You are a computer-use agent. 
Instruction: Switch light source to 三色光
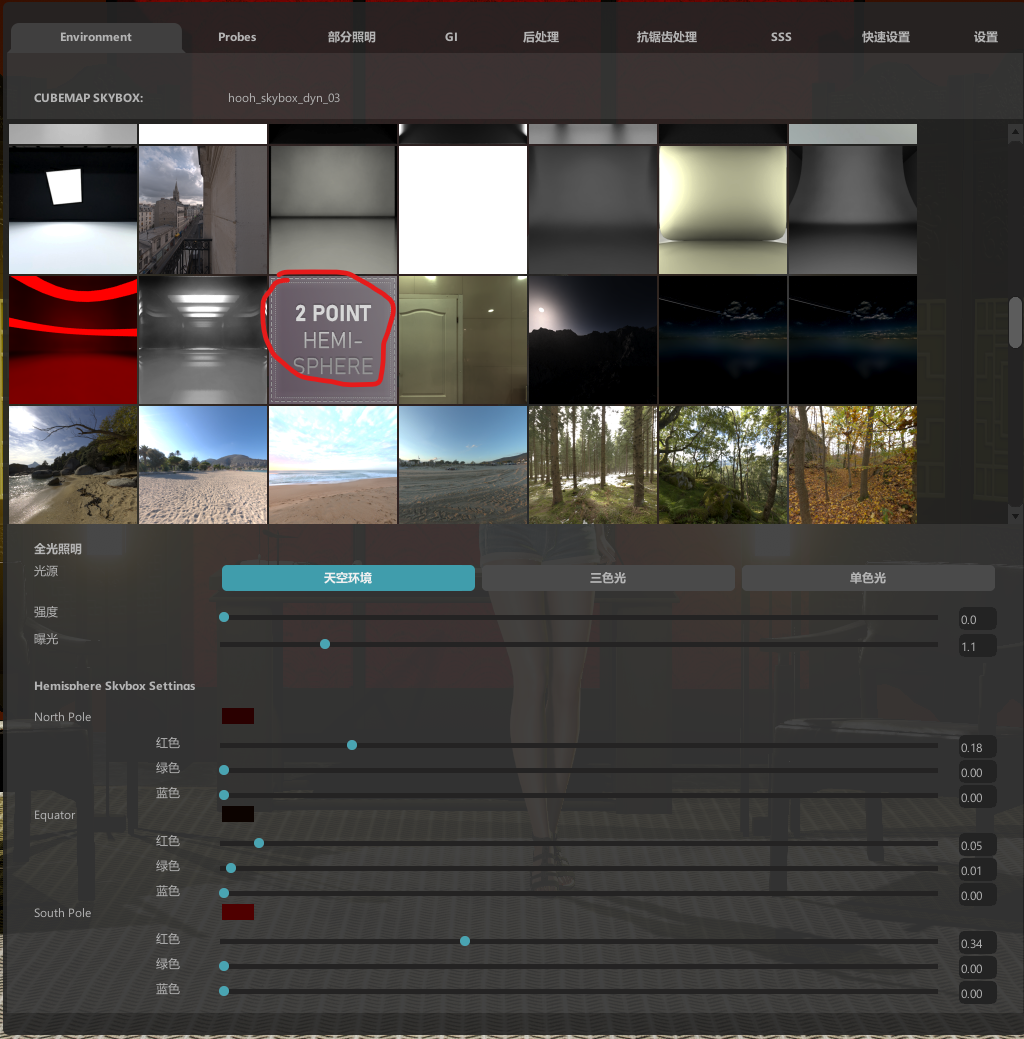(x=608, y=578)
